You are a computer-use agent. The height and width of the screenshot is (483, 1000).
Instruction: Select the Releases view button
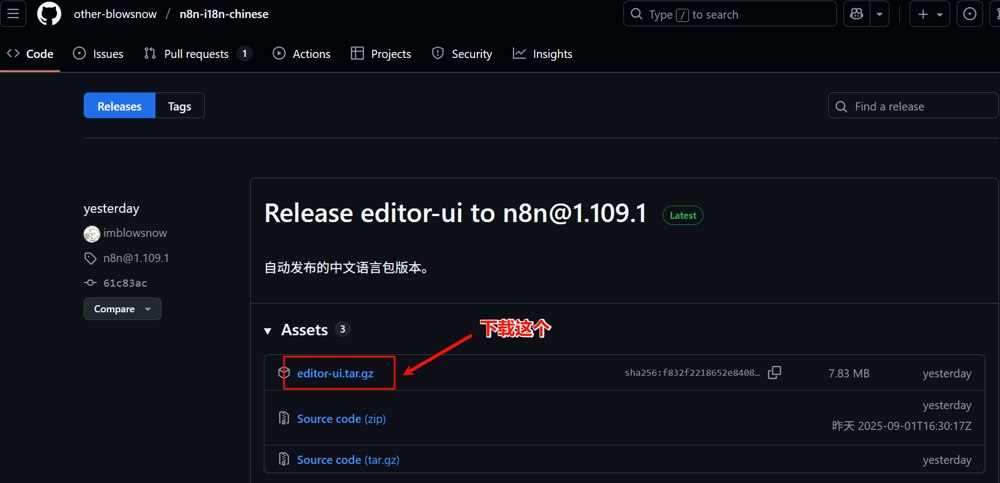pyautogui.click(x=120, y=106)
